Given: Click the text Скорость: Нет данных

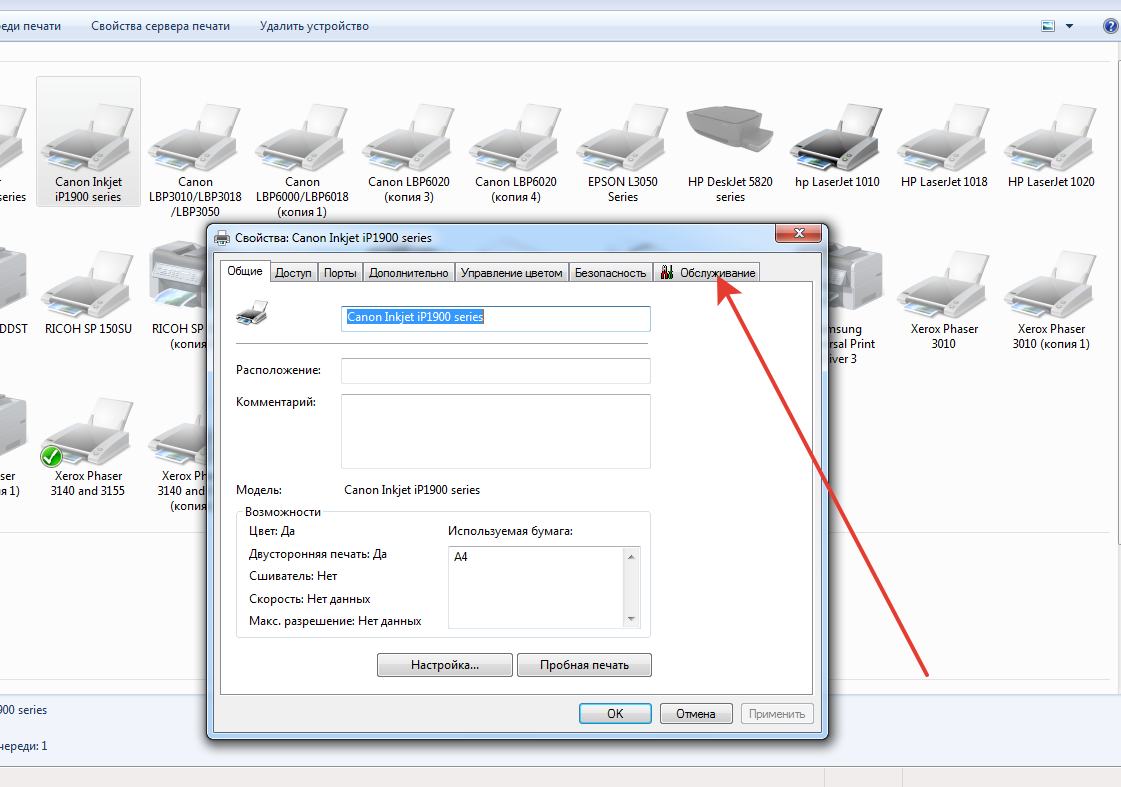Looking at the screenshot, I should coord(310,599).
